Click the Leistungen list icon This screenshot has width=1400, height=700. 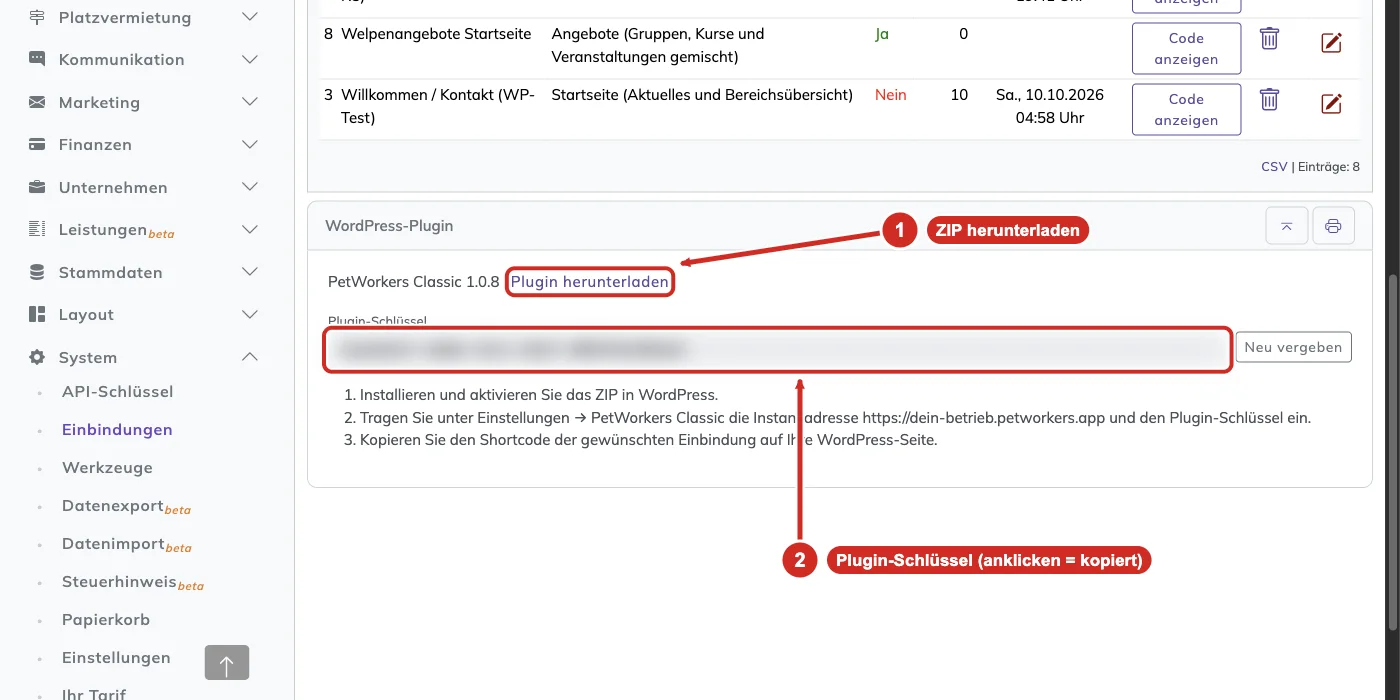[x=37, y=229]
